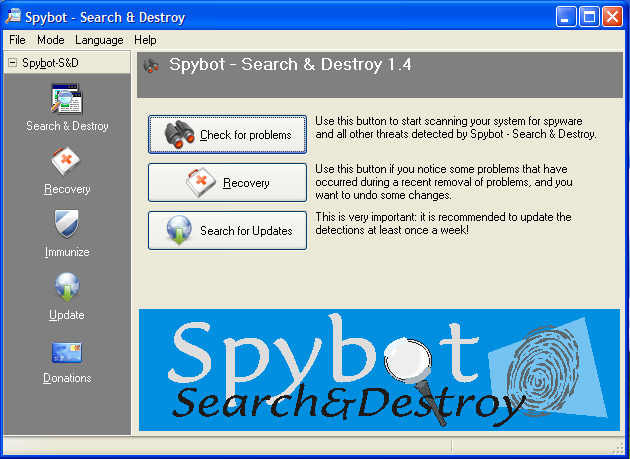Viewport: 630px width, 459px height.
Task: Maximize the Spybot window
Action: 589,17
